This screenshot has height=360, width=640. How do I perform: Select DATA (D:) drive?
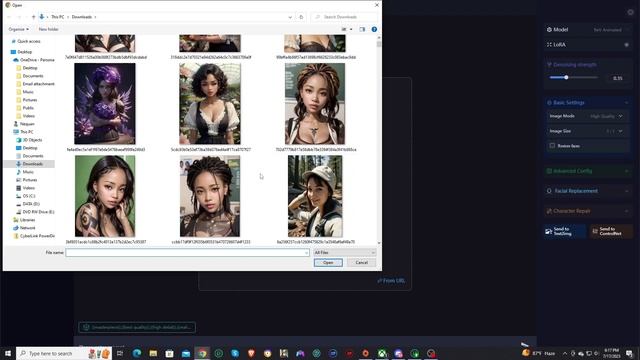[x=28, y=204]
